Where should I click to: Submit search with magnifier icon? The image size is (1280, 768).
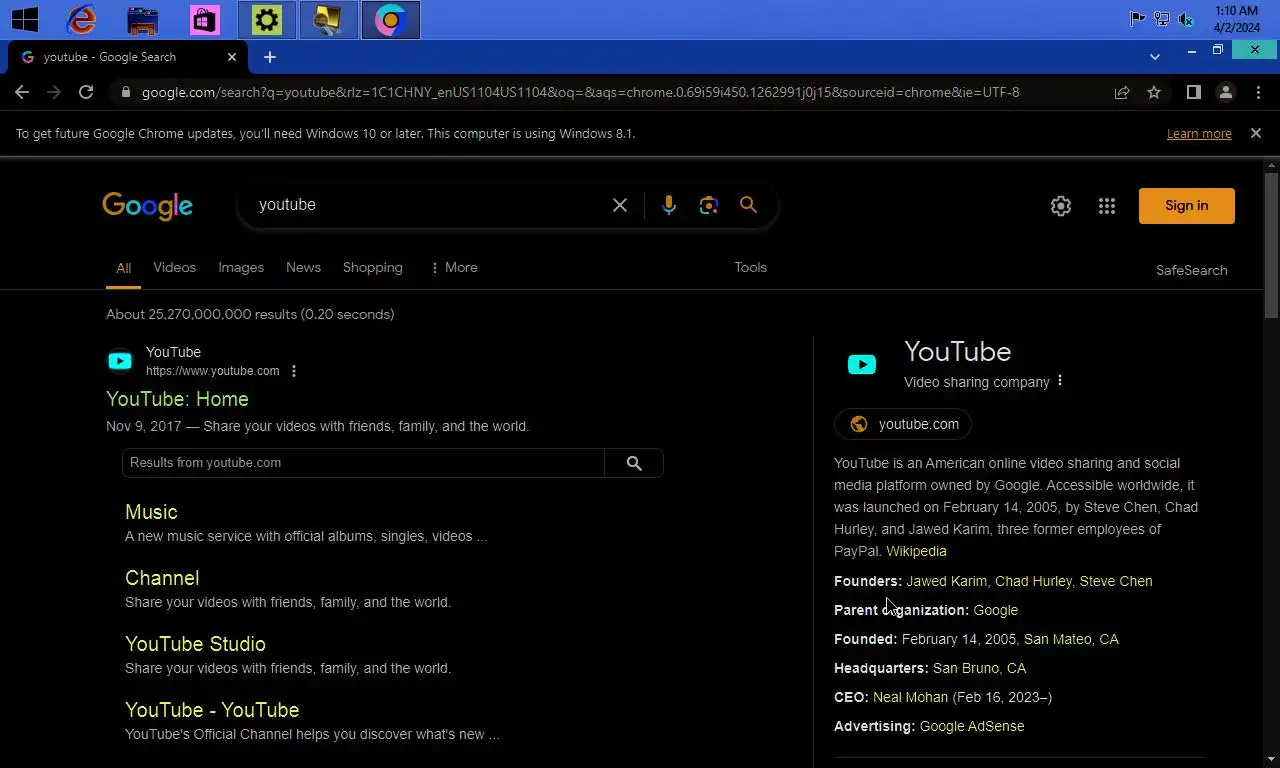748,205
